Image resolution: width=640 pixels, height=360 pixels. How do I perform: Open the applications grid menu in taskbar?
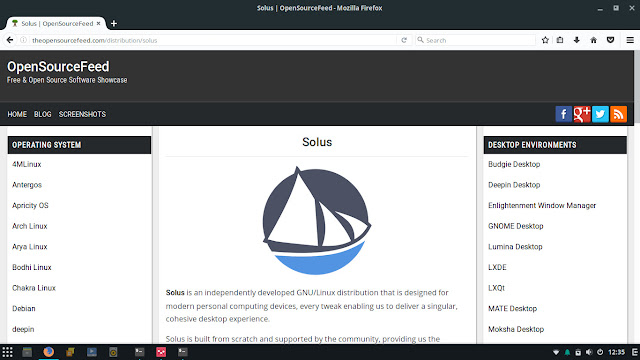tap(7, 352)
